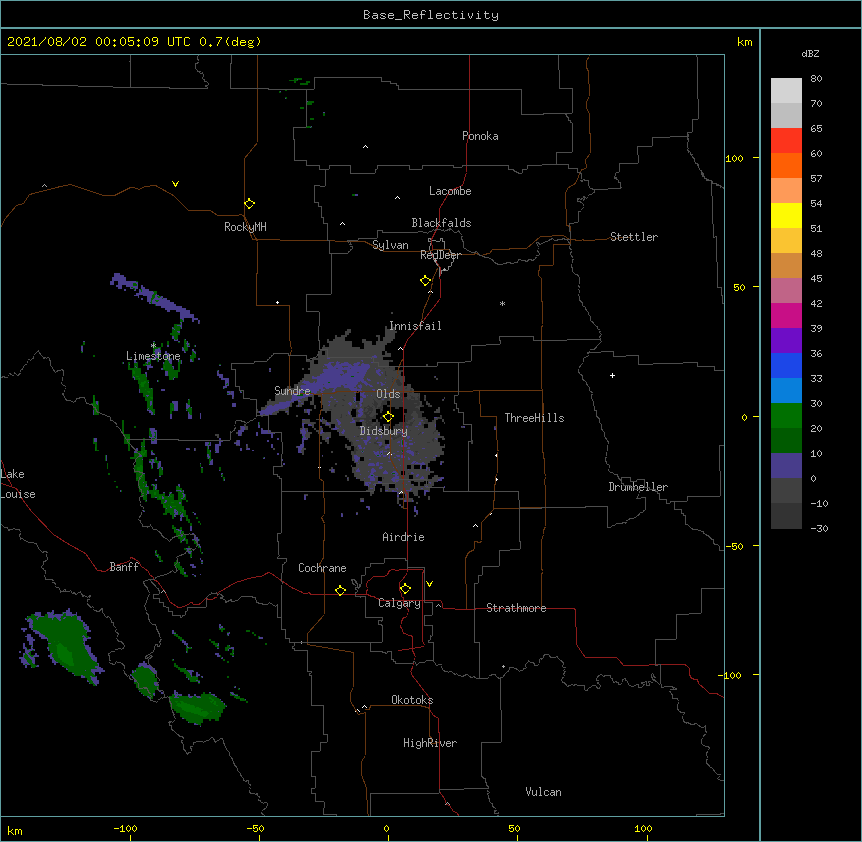Click the -30 value in the dBZ legend
862x842 pixels.
click(819, 528)
